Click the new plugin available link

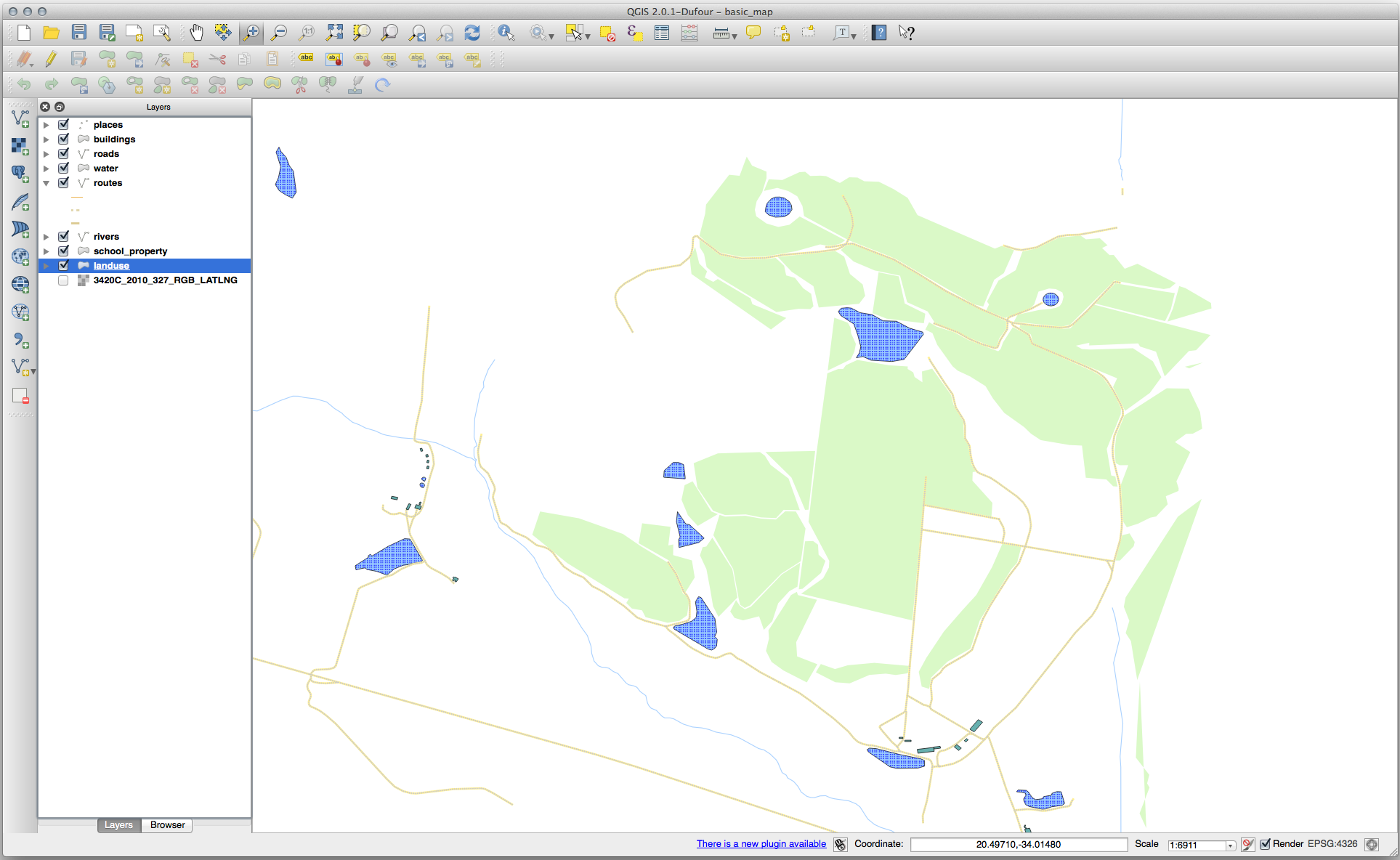761,844
